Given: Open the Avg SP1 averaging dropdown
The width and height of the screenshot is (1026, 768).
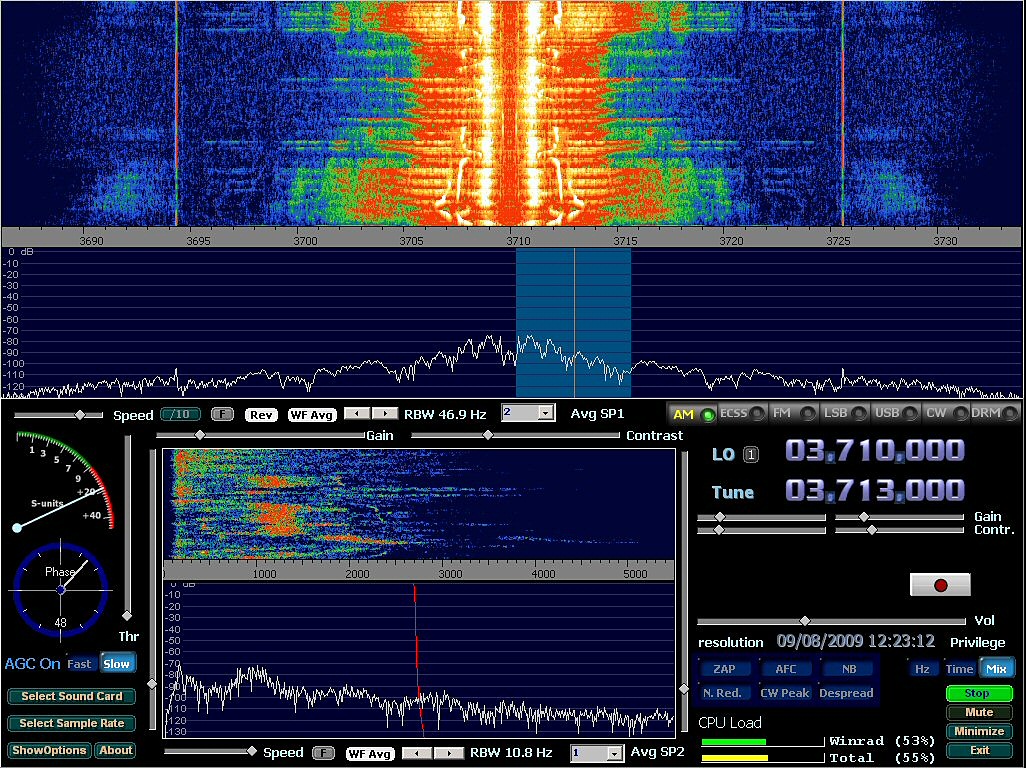Looking at the screenshot, I should coord(546,413).
